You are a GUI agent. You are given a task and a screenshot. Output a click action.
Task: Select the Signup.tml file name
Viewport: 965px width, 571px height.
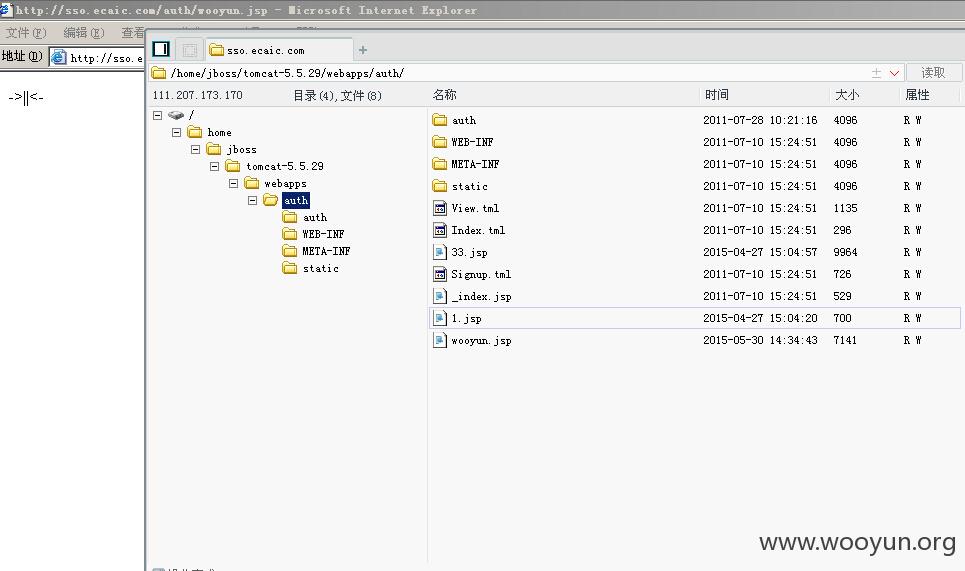(481, 274)
